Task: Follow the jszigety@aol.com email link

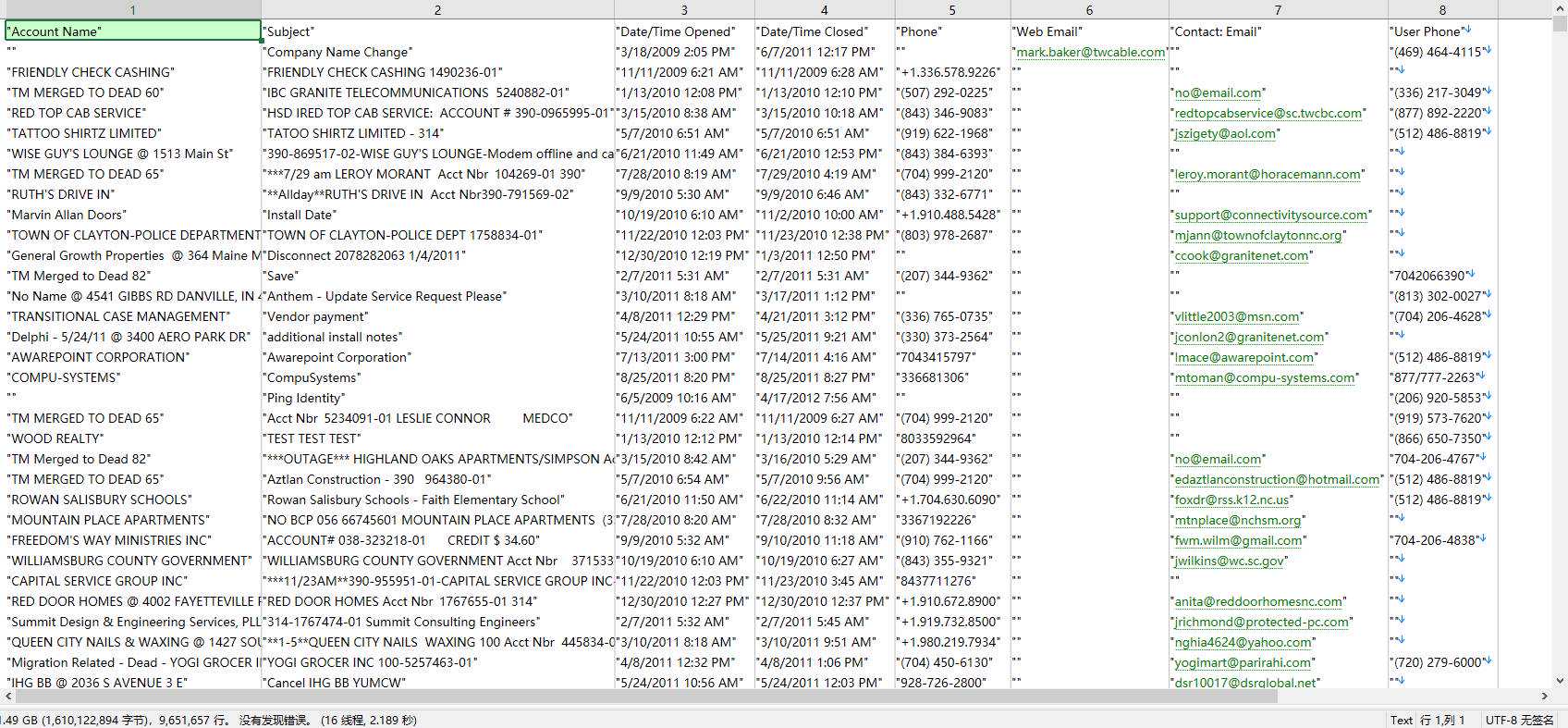Action: (1225, 133)
